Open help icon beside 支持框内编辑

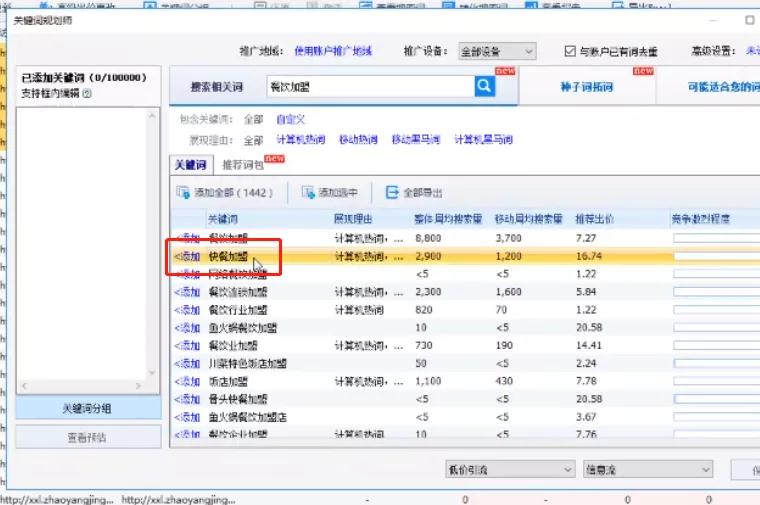pyautogui.click(x=87, y=93)
